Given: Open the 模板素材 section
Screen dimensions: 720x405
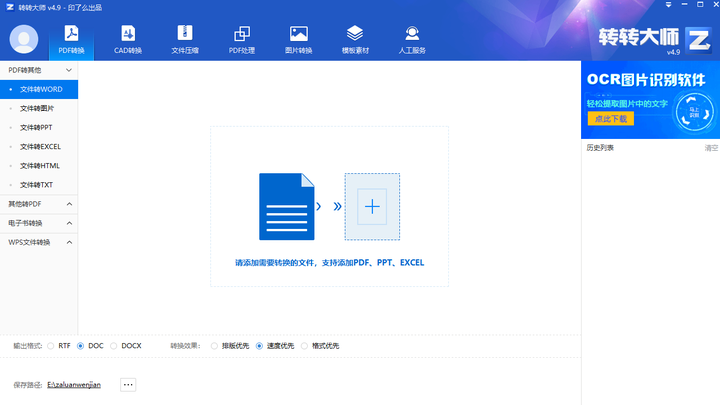Looking at the screenshot, I should pos(355,40).
